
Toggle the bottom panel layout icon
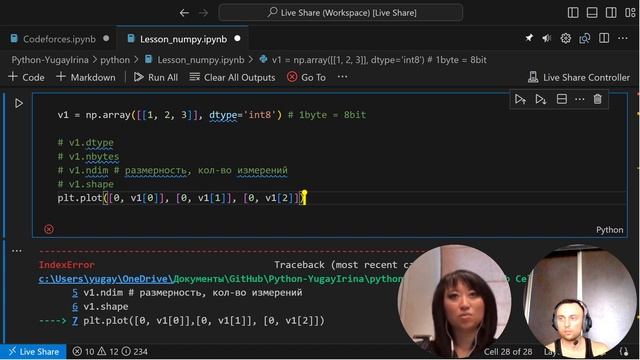(x=592, y=13)
